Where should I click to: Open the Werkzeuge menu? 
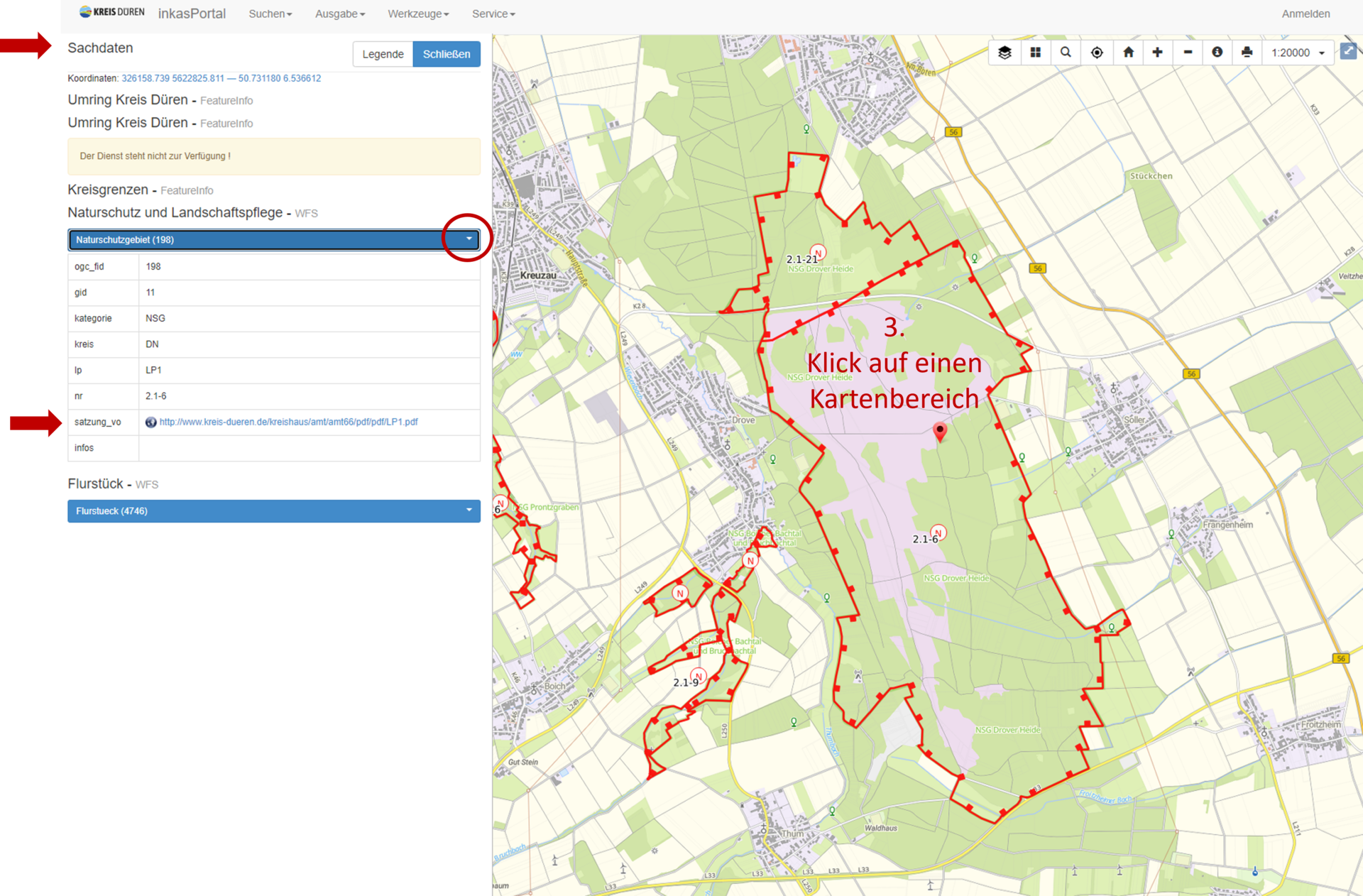click(x=417, y=13)
